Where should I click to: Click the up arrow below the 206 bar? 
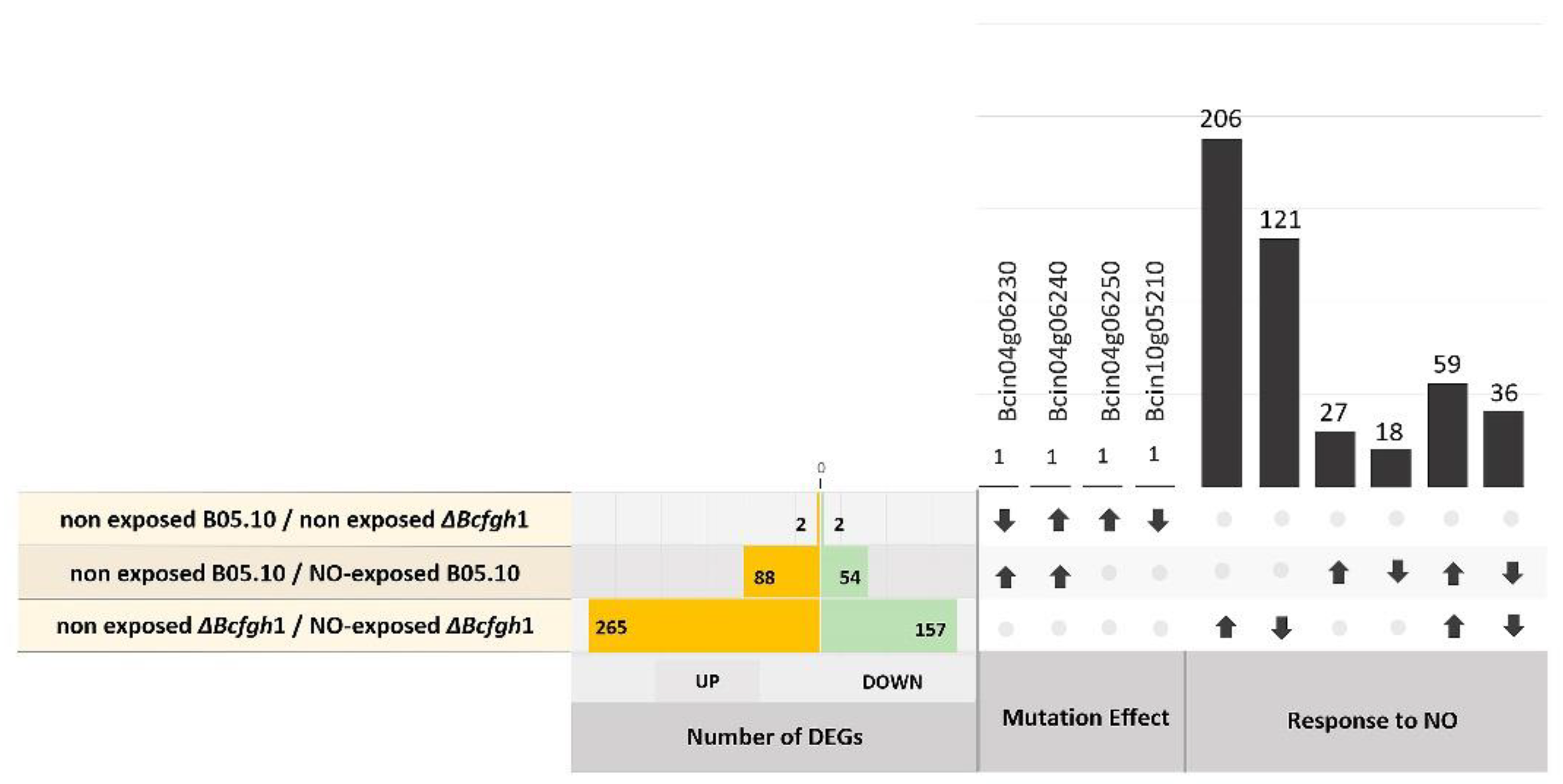[1225, 627]
